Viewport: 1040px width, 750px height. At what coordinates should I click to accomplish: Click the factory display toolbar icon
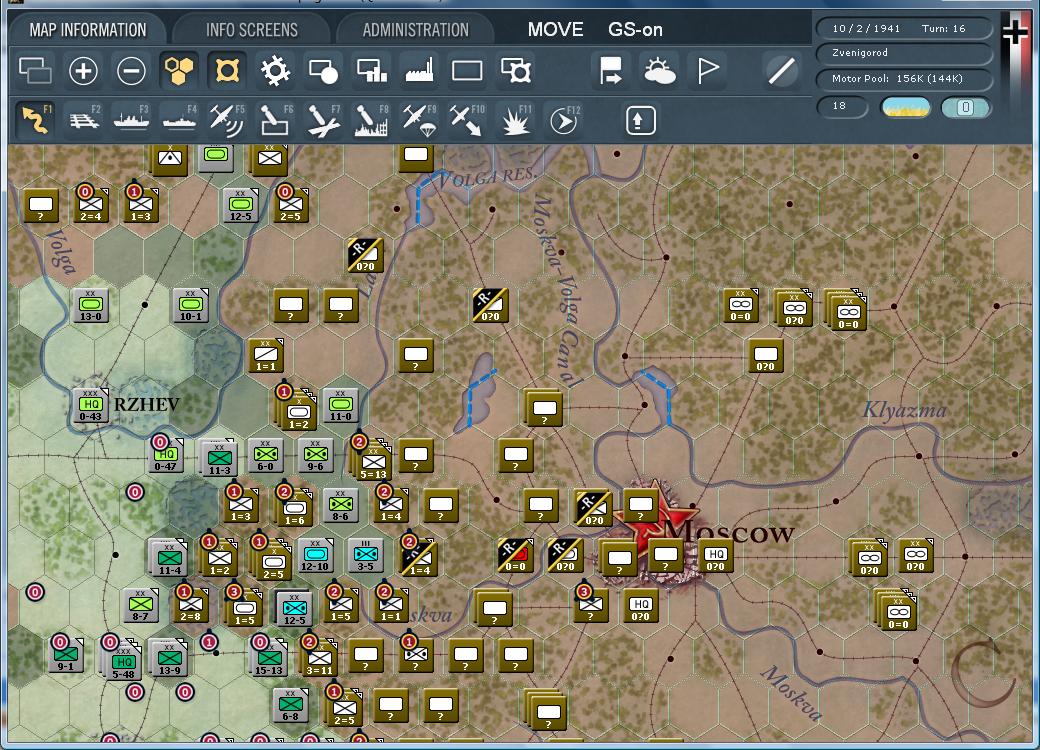click(419, 71)
